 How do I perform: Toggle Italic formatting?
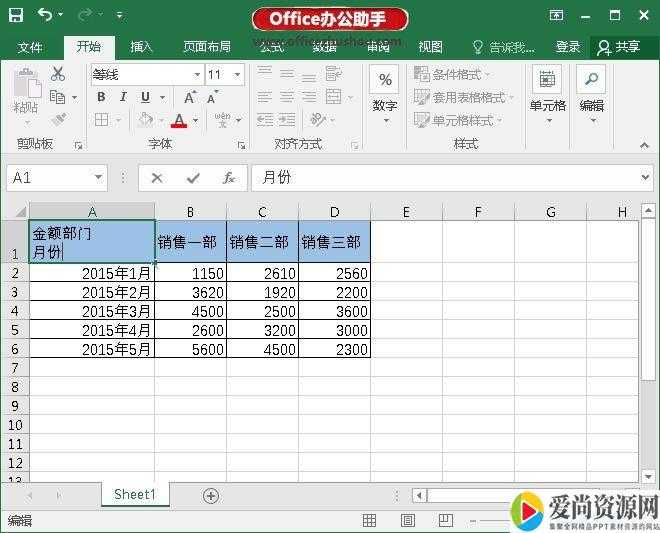[123, 97]
